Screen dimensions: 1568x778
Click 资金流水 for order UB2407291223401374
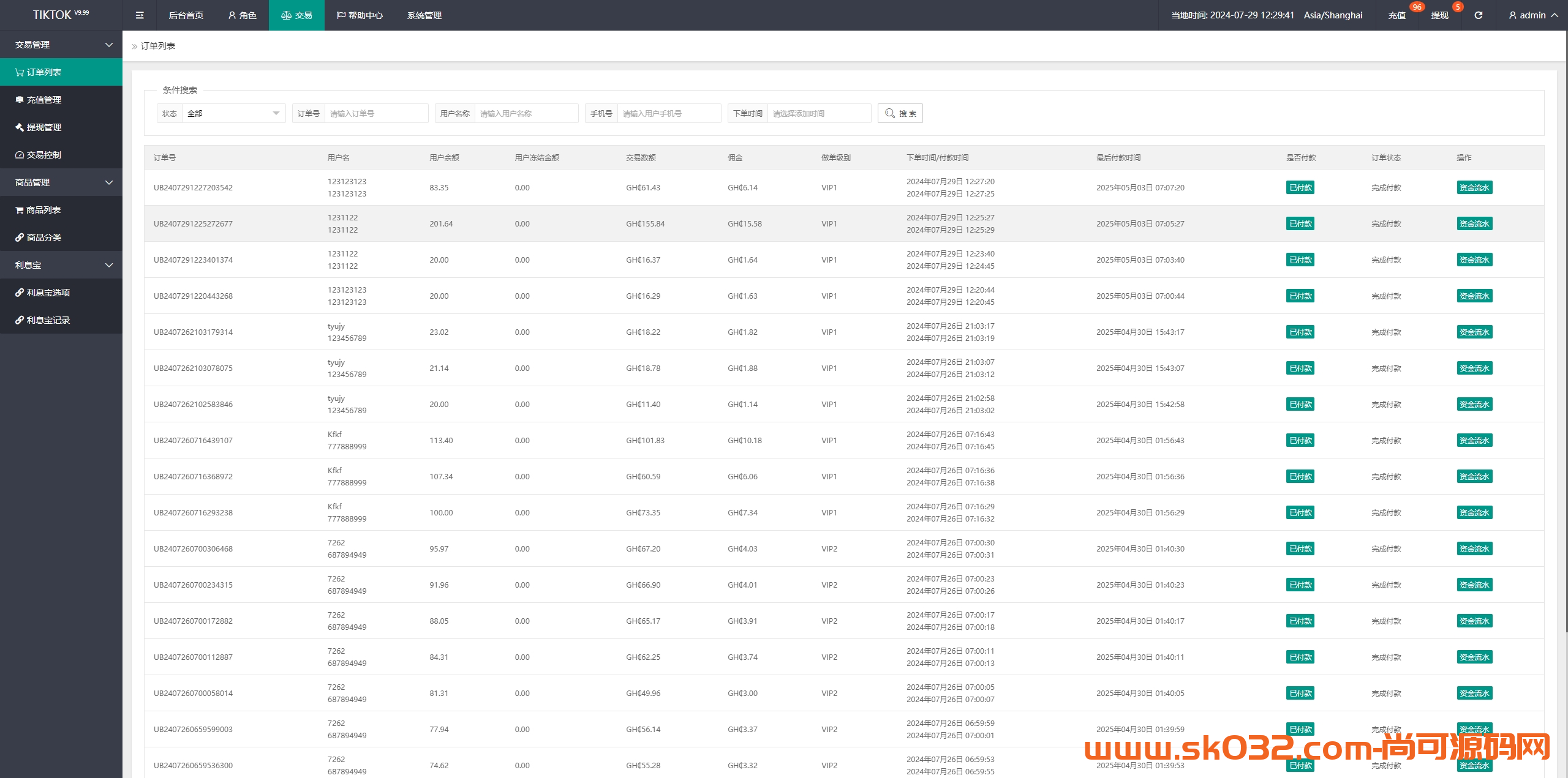coord(1474,260)
